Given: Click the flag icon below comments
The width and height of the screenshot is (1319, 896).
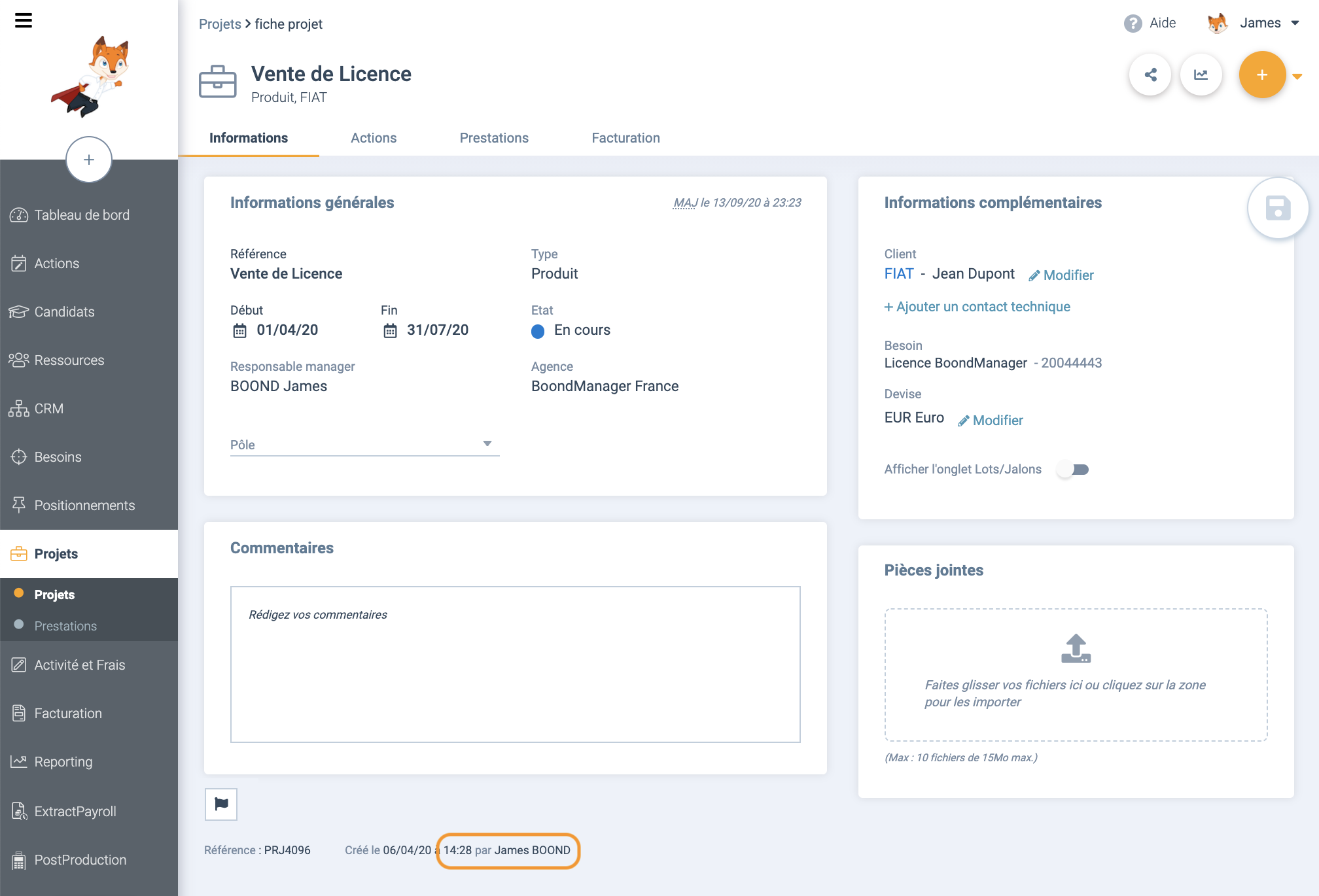Looking at the screenshot, I should click(x=221, y=804).
